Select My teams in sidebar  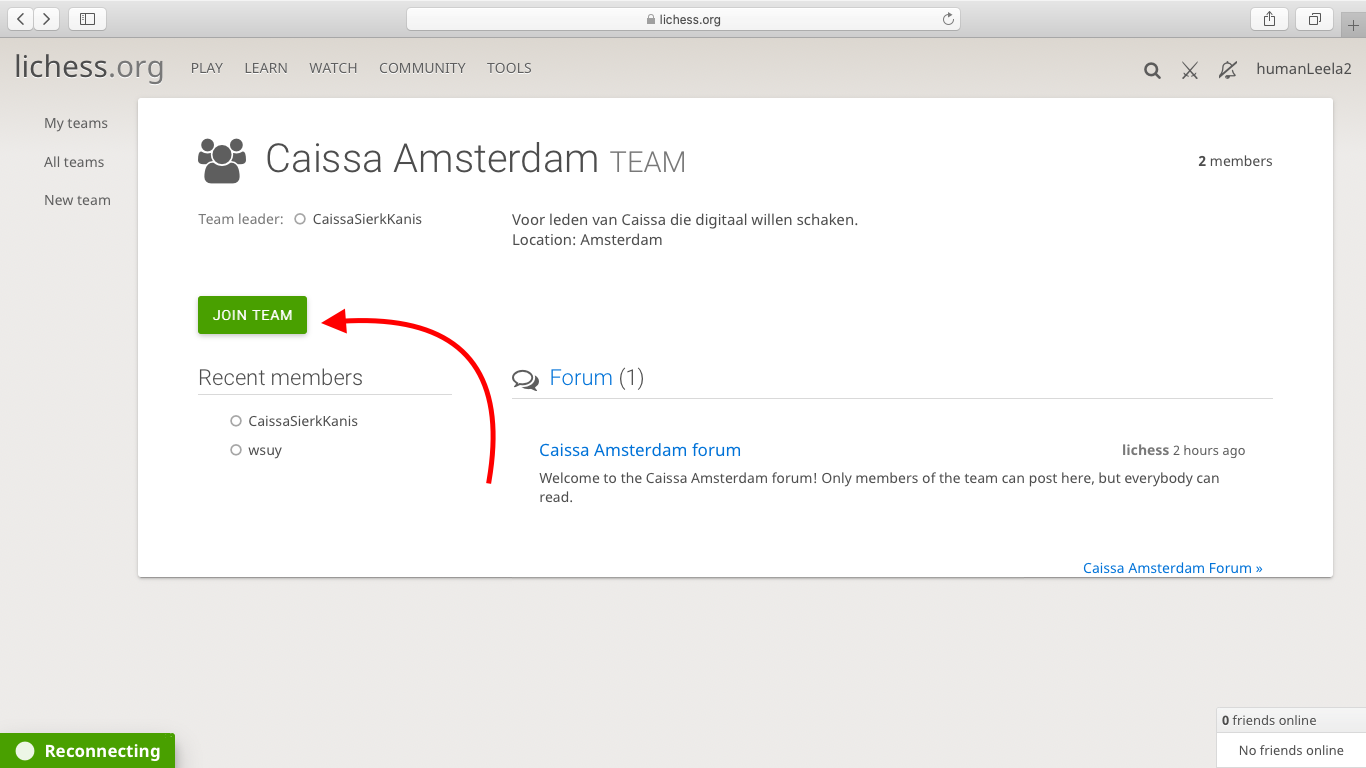tap(76, 123)
